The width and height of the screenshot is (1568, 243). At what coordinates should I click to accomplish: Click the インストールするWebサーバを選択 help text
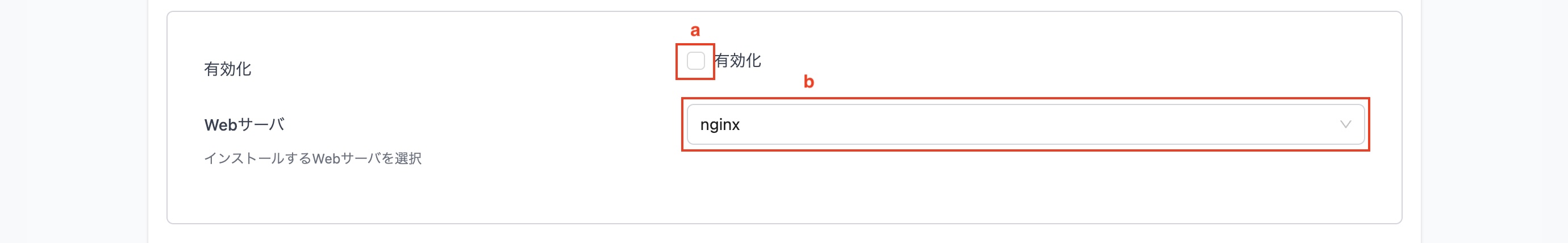pos(312,158)
